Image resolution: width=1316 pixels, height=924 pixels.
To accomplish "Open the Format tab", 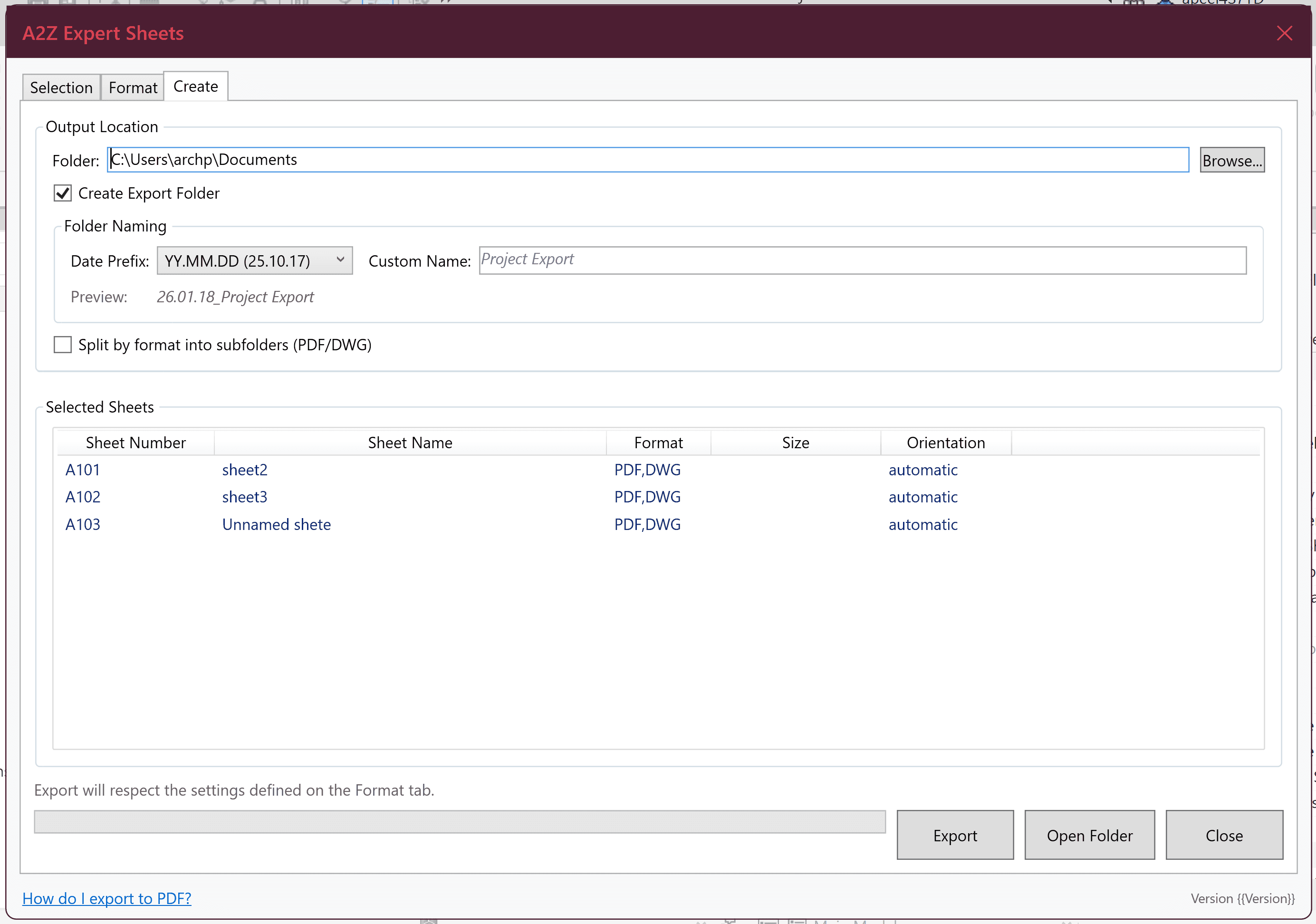I will click(x=133, y=88).
